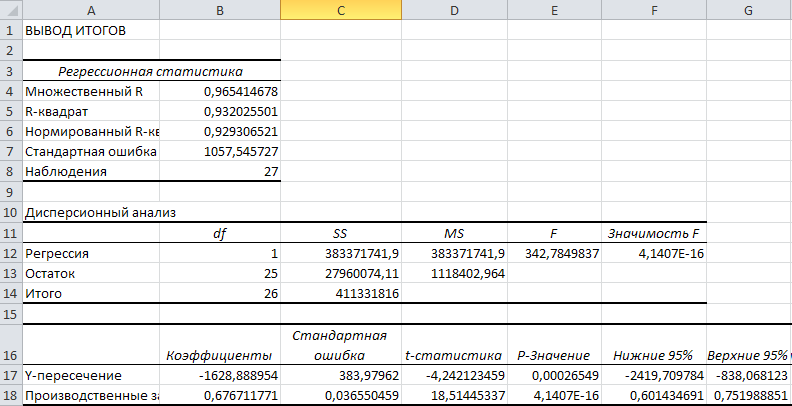The image size is (792, 406).
Task: Click the 'Верхние 95%' heading cell
Action: tap(749, 345)
